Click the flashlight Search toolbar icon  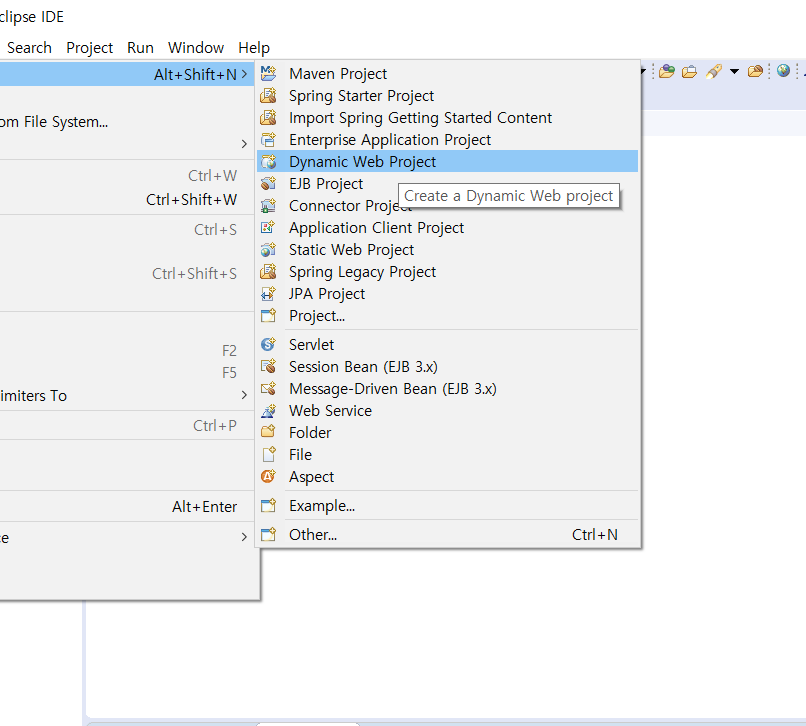713,71
